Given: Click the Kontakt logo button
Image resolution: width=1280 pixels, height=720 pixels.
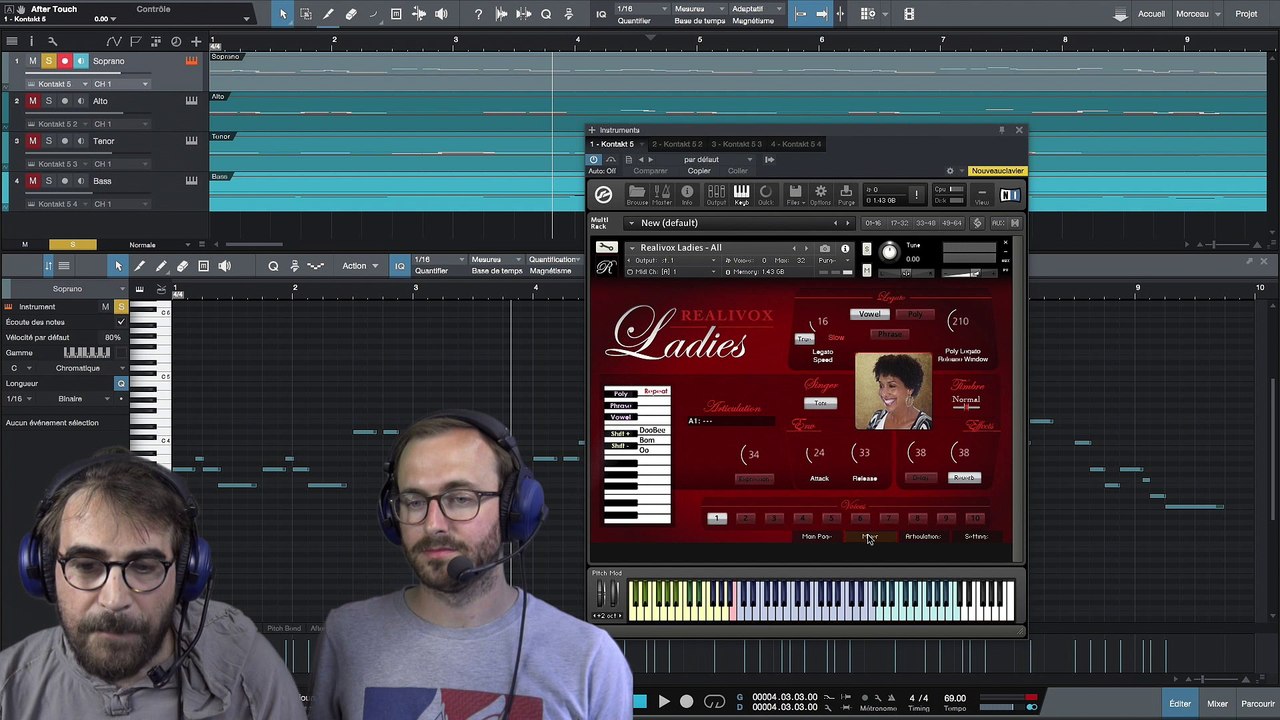Looking at the screenshot, I should click(x=603, y=195).
